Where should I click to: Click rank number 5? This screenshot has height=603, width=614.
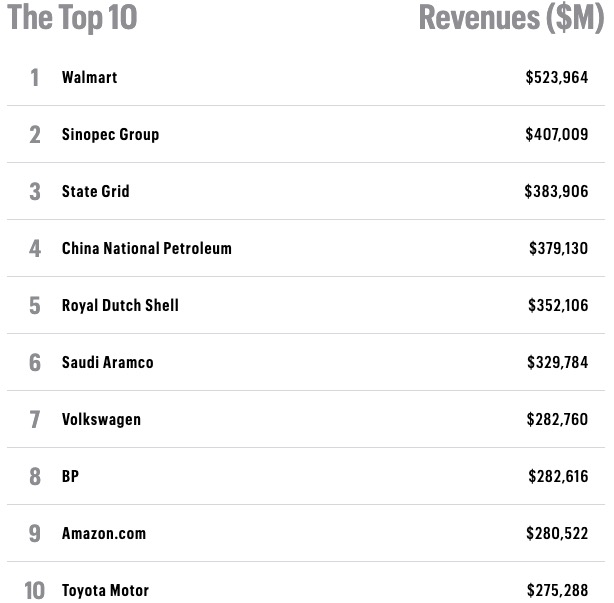click(x=35, y=305)
